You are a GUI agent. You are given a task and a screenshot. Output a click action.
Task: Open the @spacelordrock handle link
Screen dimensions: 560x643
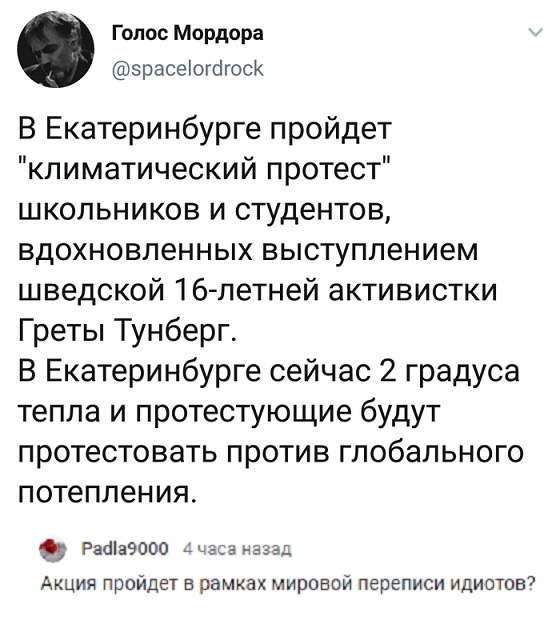tap(188, 68)
